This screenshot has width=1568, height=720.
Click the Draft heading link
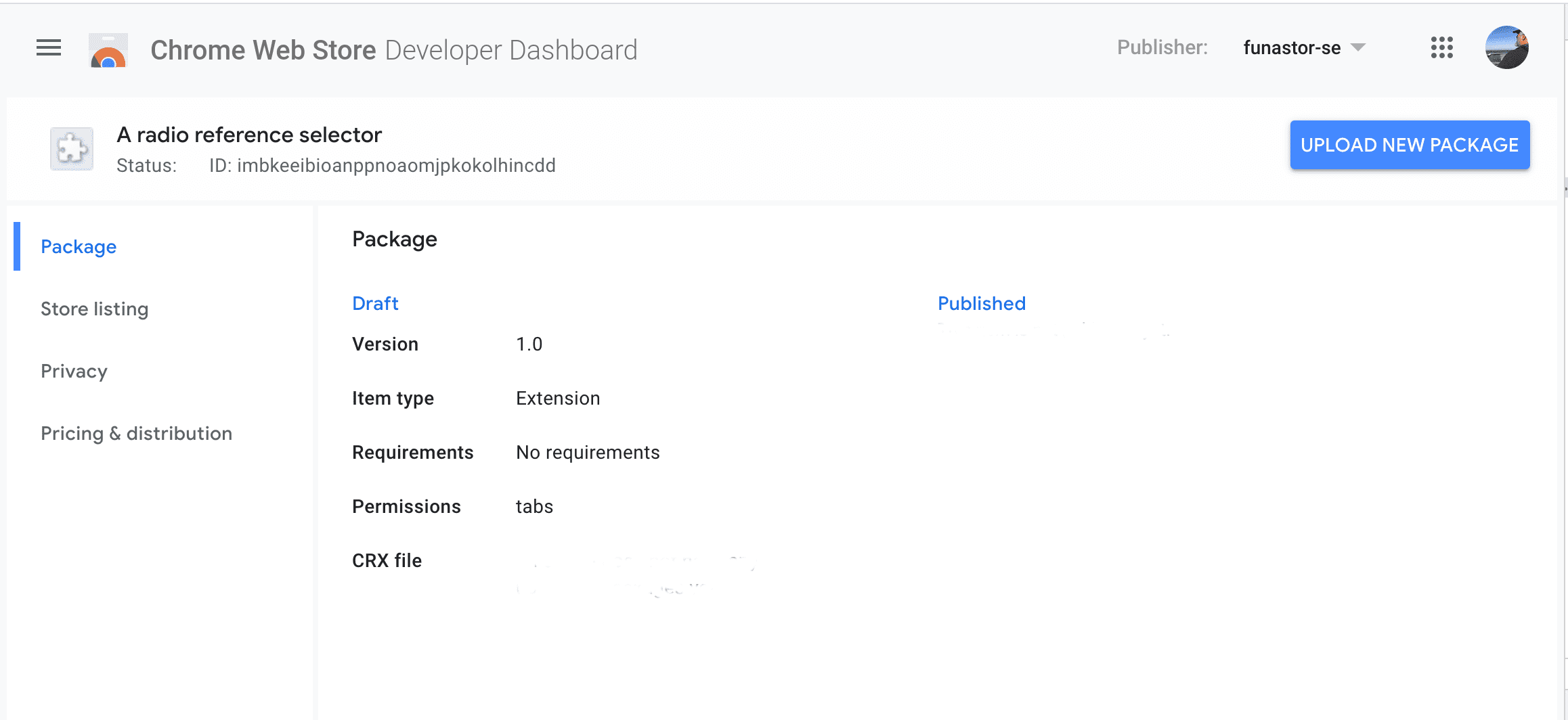[374, 303]
